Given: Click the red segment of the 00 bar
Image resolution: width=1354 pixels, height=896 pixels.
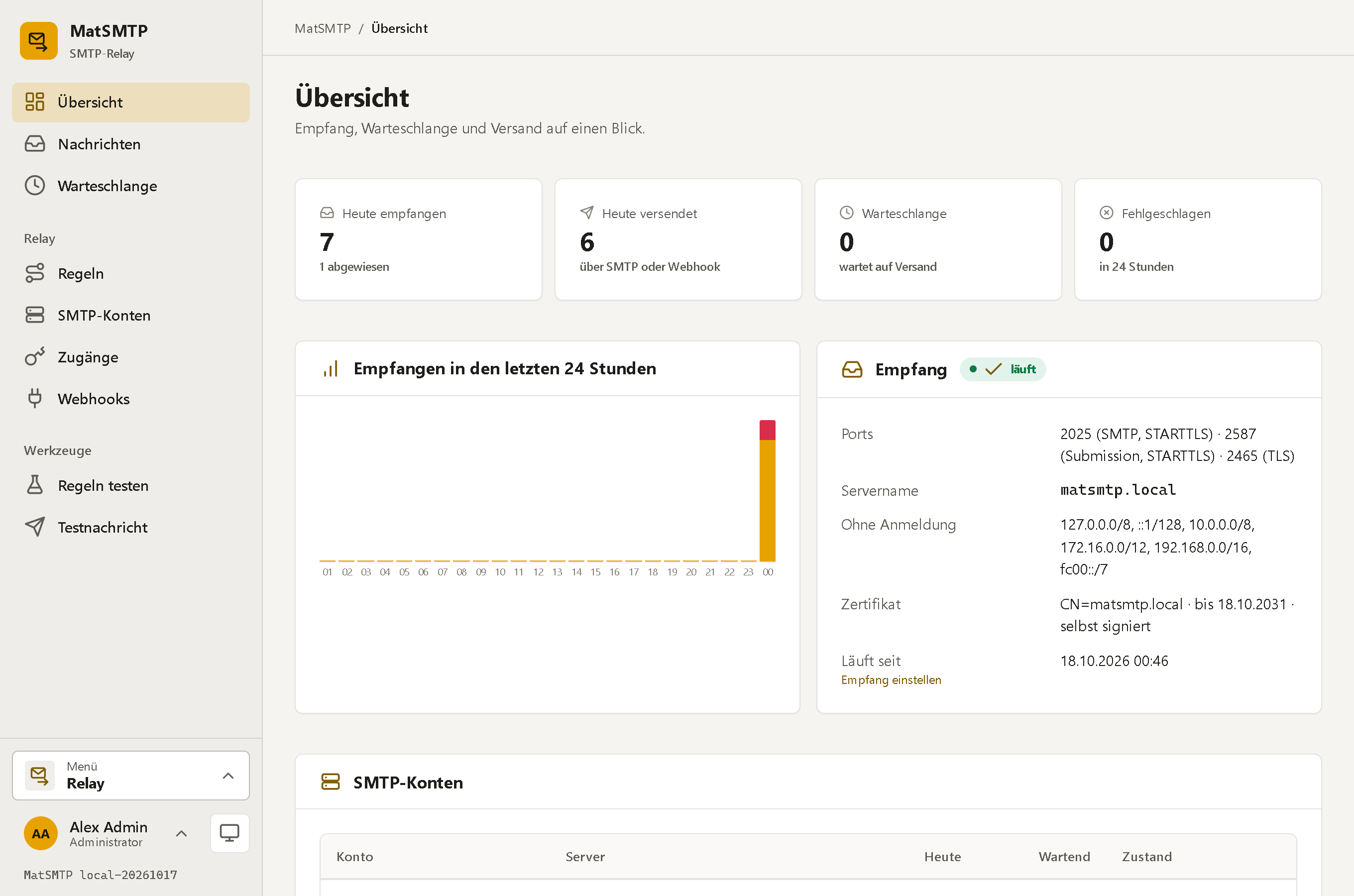Looking at the screenshot, I should pos(767,430).
